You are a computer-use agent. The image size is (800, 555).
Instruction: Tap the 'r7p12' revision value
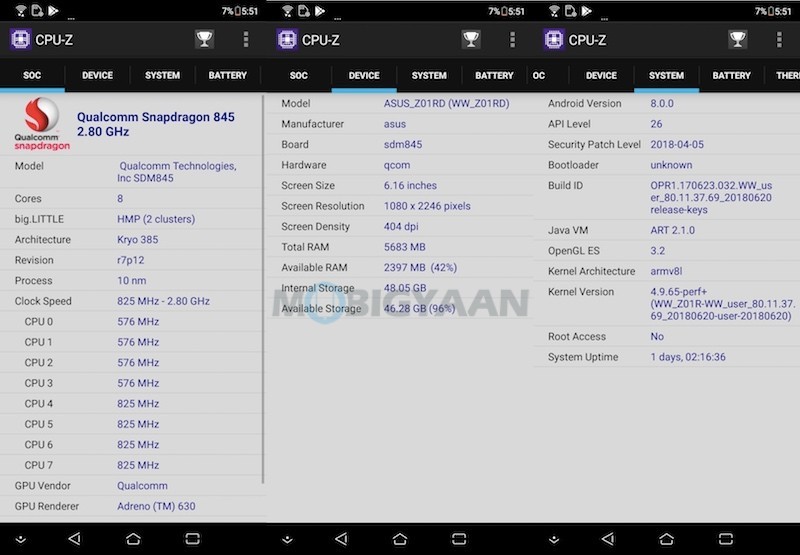point(131,260)
